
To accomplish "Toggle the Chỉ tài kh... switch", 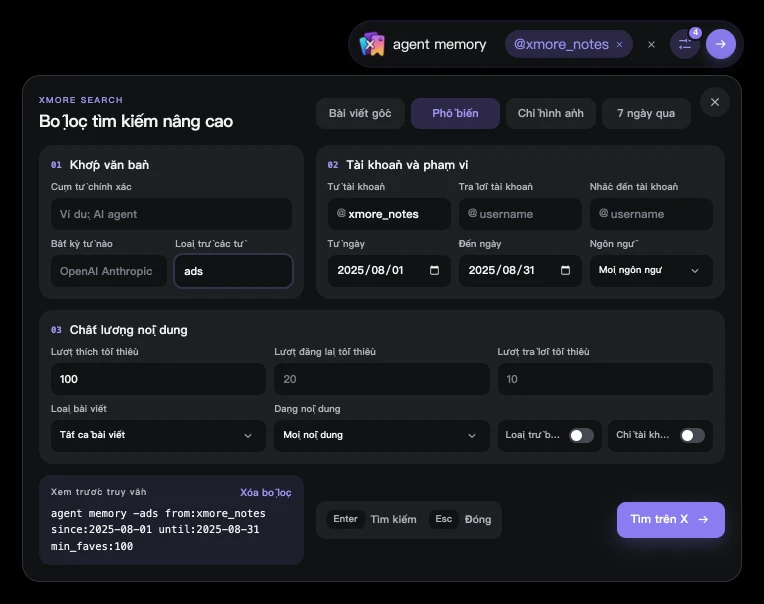I will click(x=692, y=435).
